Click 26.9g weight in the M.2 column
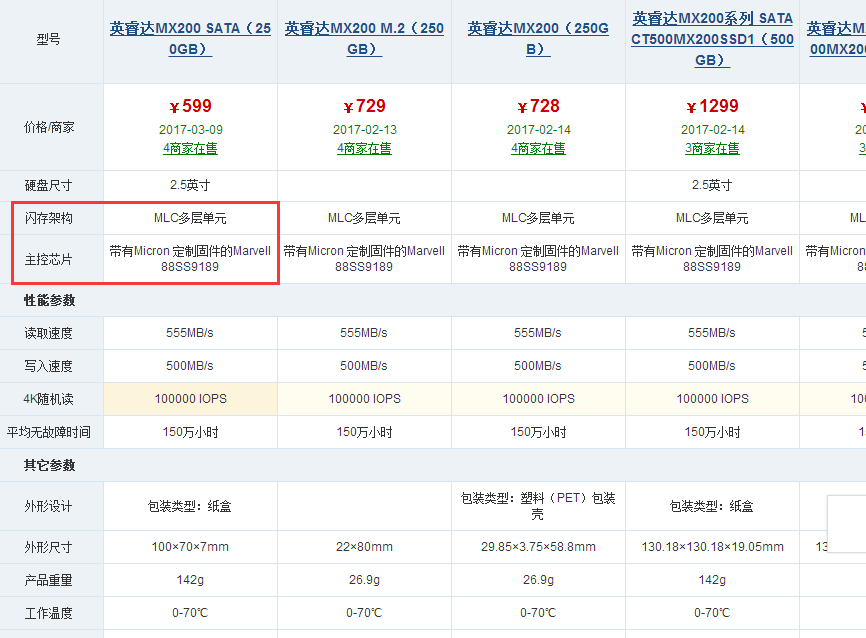This screenshot has width=866, height=638. (x=364, y=579)
